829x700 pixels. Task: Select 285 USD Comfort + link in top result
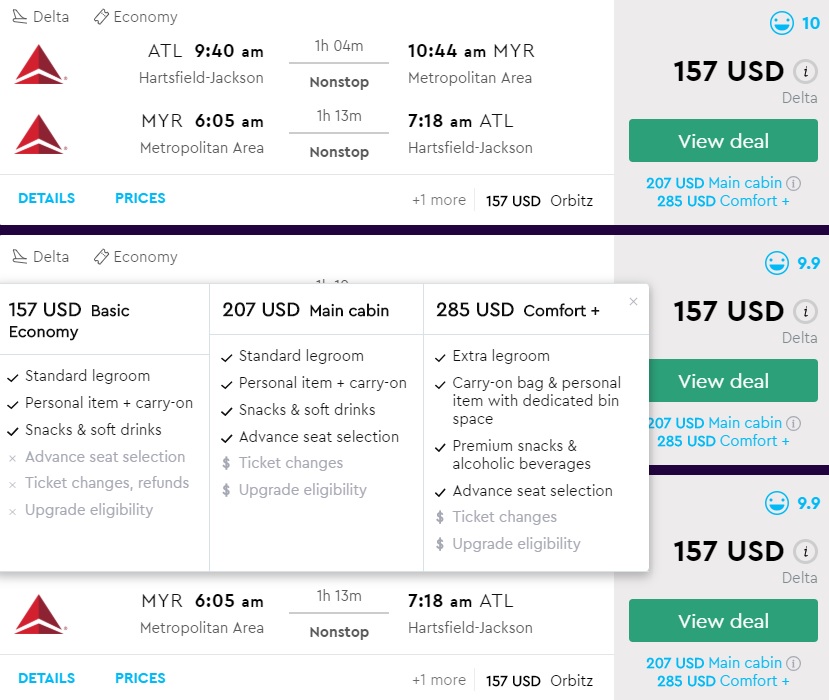pyautogui.click(x=723, y=201)
